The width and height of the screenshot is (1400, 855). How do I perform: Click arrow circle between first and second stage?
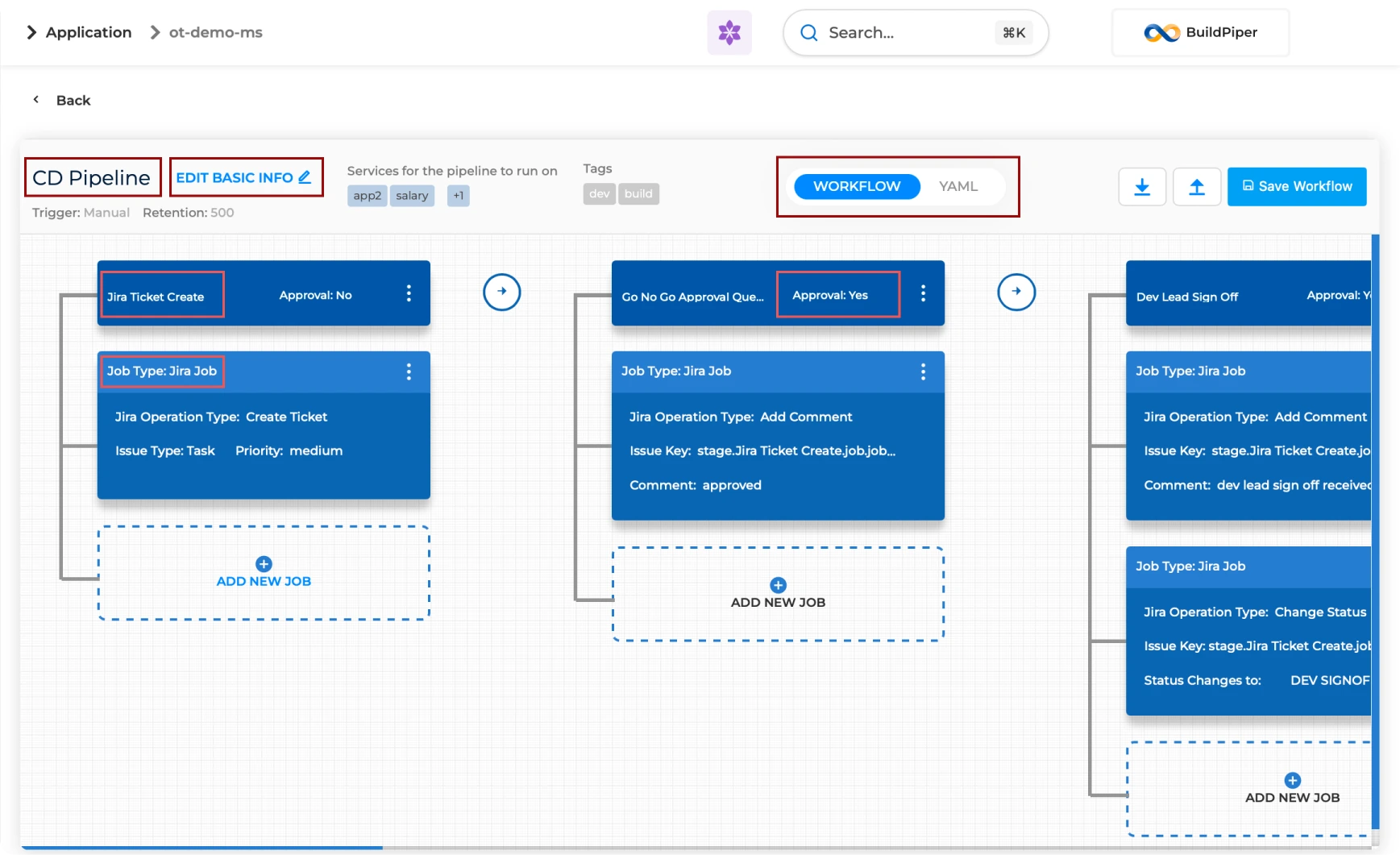click(502, 292)
